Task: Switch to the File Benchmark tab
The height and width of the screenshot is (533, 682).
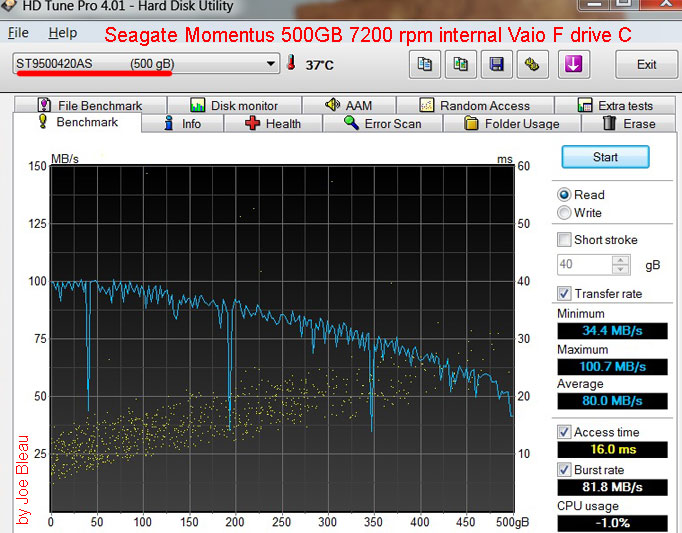Action: point(90,105)
